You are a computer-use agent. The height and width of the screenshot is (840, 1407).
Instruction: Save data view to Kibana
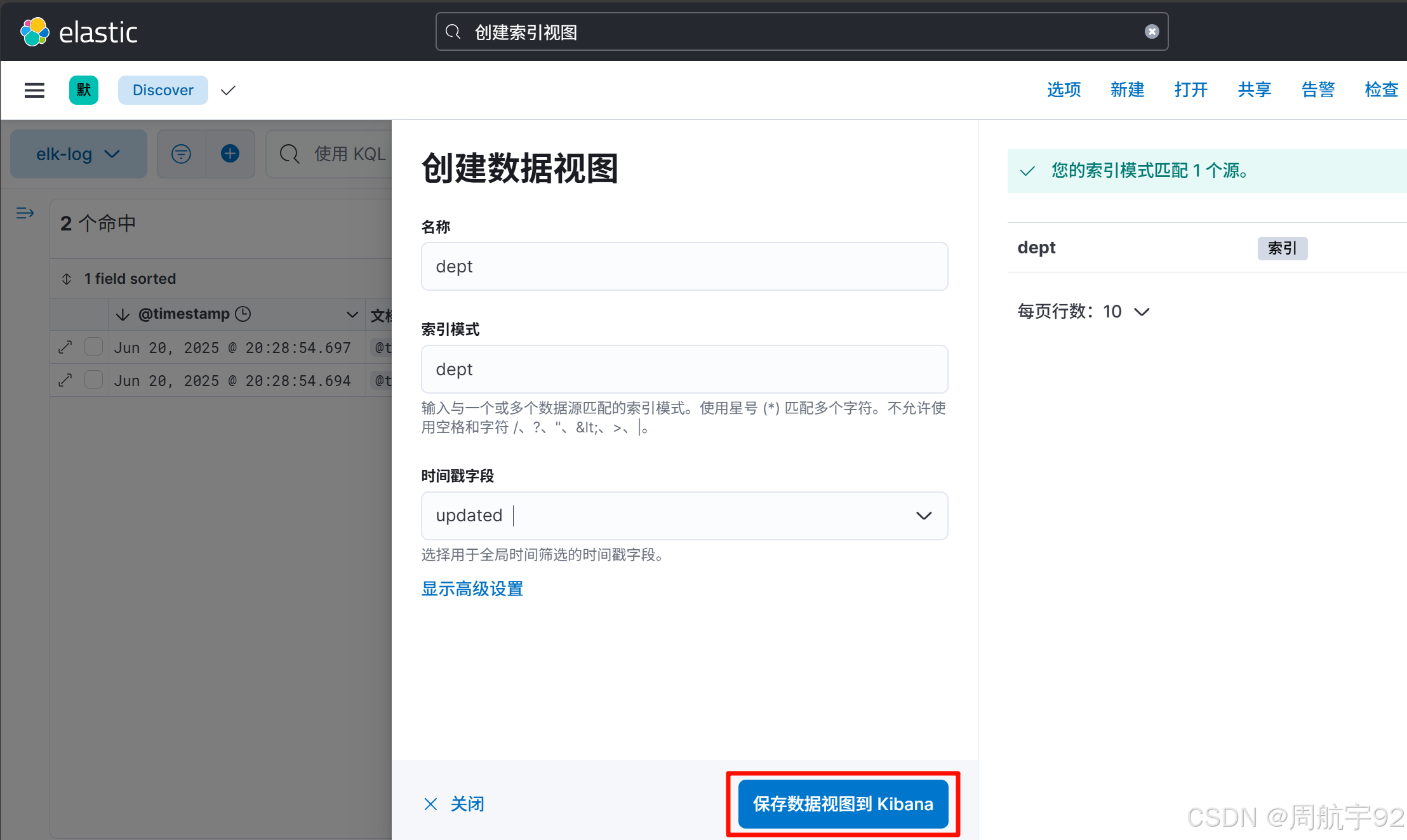tap(843, 804)
